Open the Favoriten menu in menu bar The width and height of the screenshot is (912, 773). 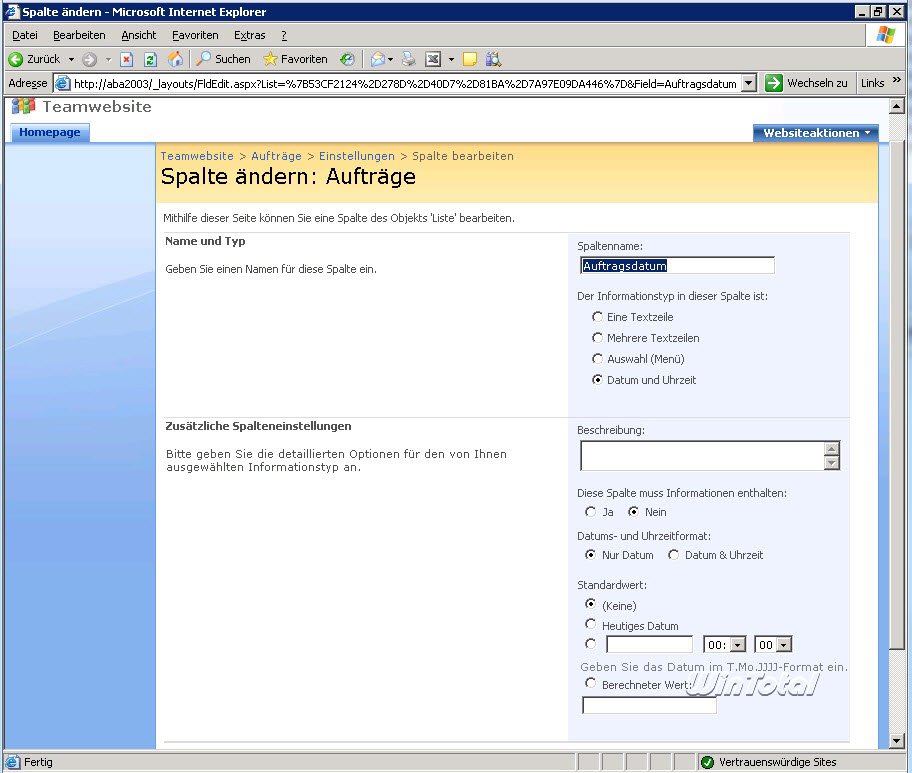tap(195, 35)
